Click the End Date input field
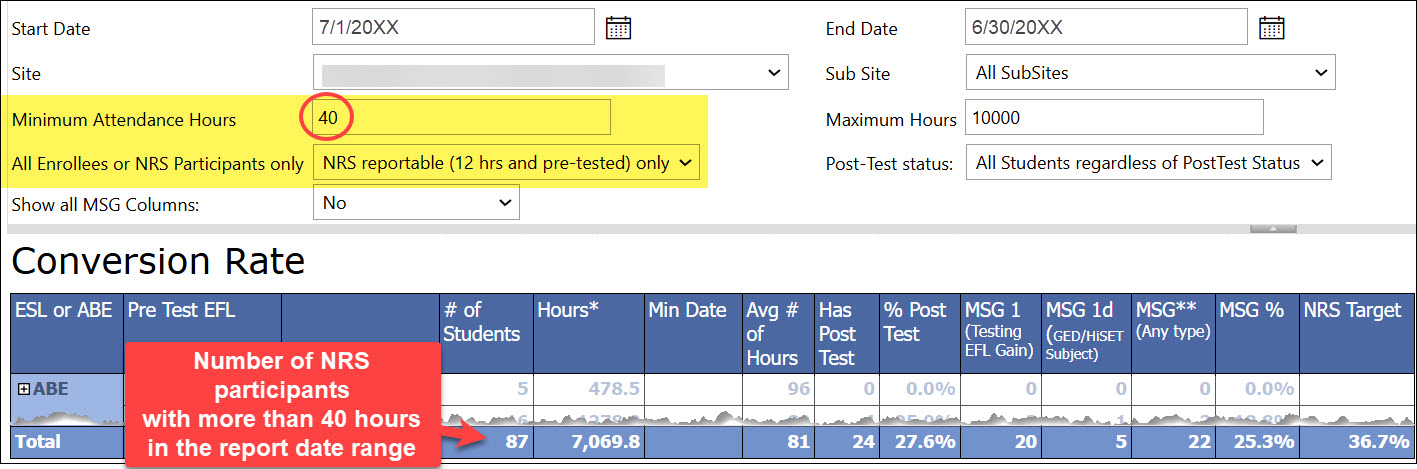Viewport: 1417px width, 469px height. point(1106,28)
